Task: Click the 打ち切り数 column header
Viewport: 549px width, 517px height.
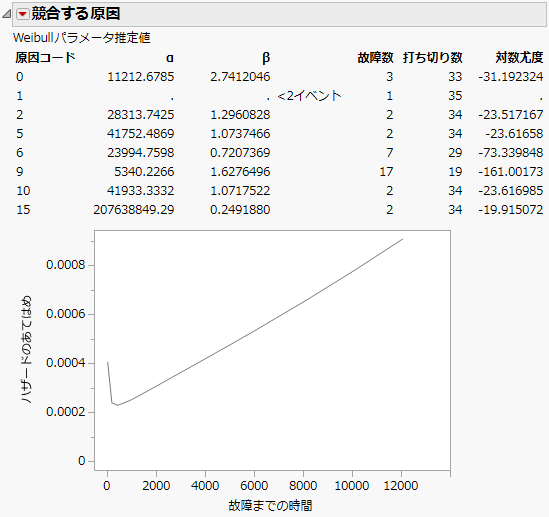Action: click(432, 57)
